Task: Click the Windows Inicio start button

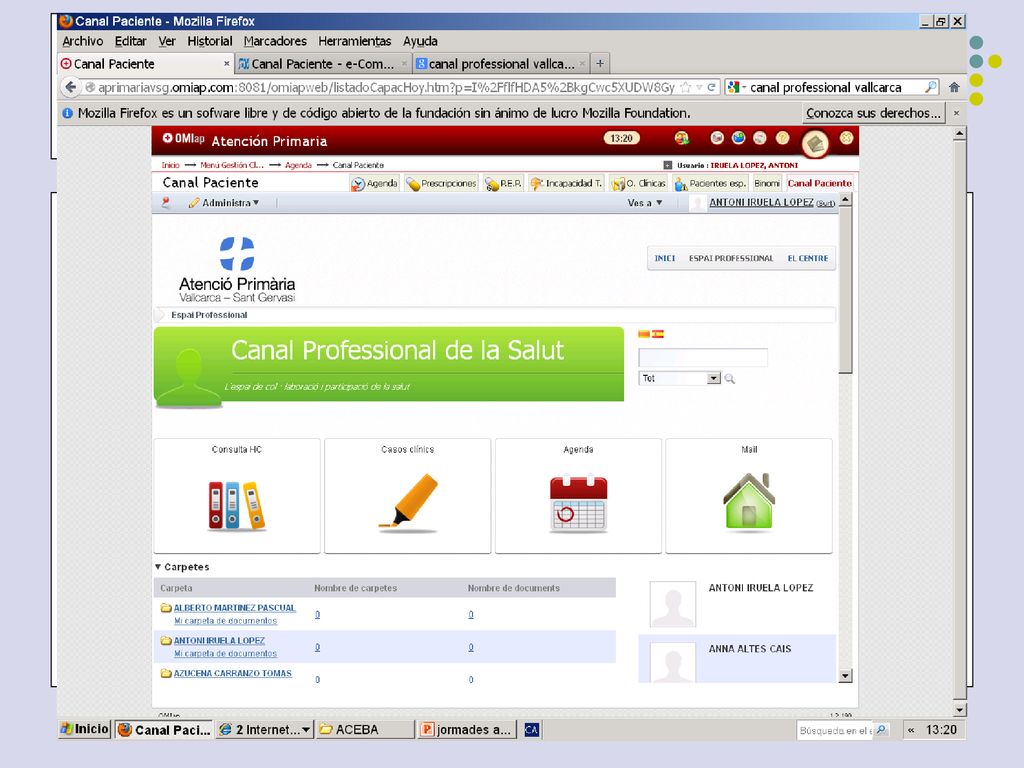Action: click(85, 729)
